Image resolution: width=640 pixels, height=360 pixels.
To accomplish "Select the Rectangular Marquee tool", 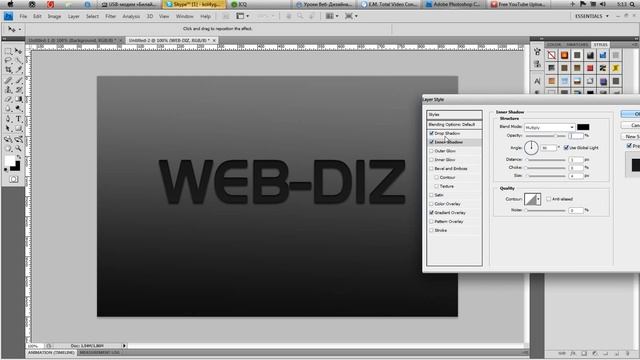I will coord(8,51).
